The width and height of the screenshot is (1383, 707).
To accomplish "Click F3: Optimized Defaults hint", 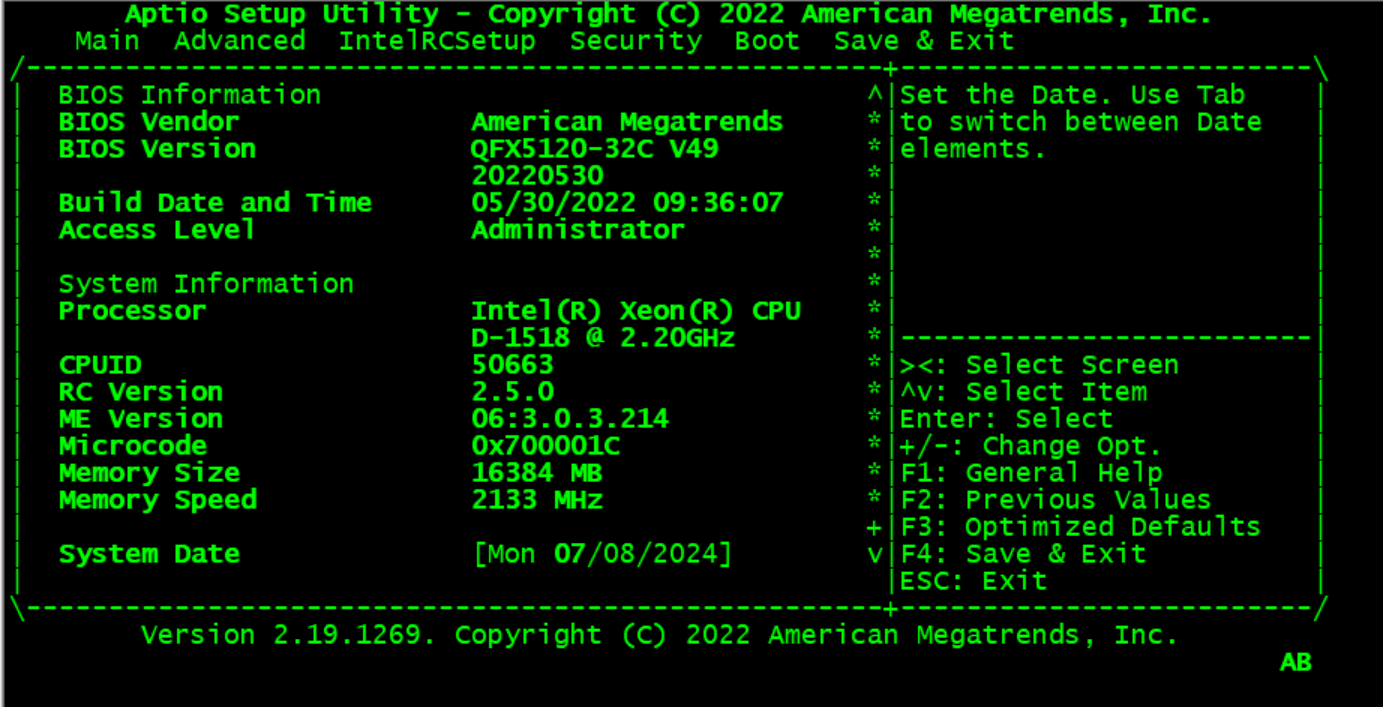I will (x=1080, y=527).
